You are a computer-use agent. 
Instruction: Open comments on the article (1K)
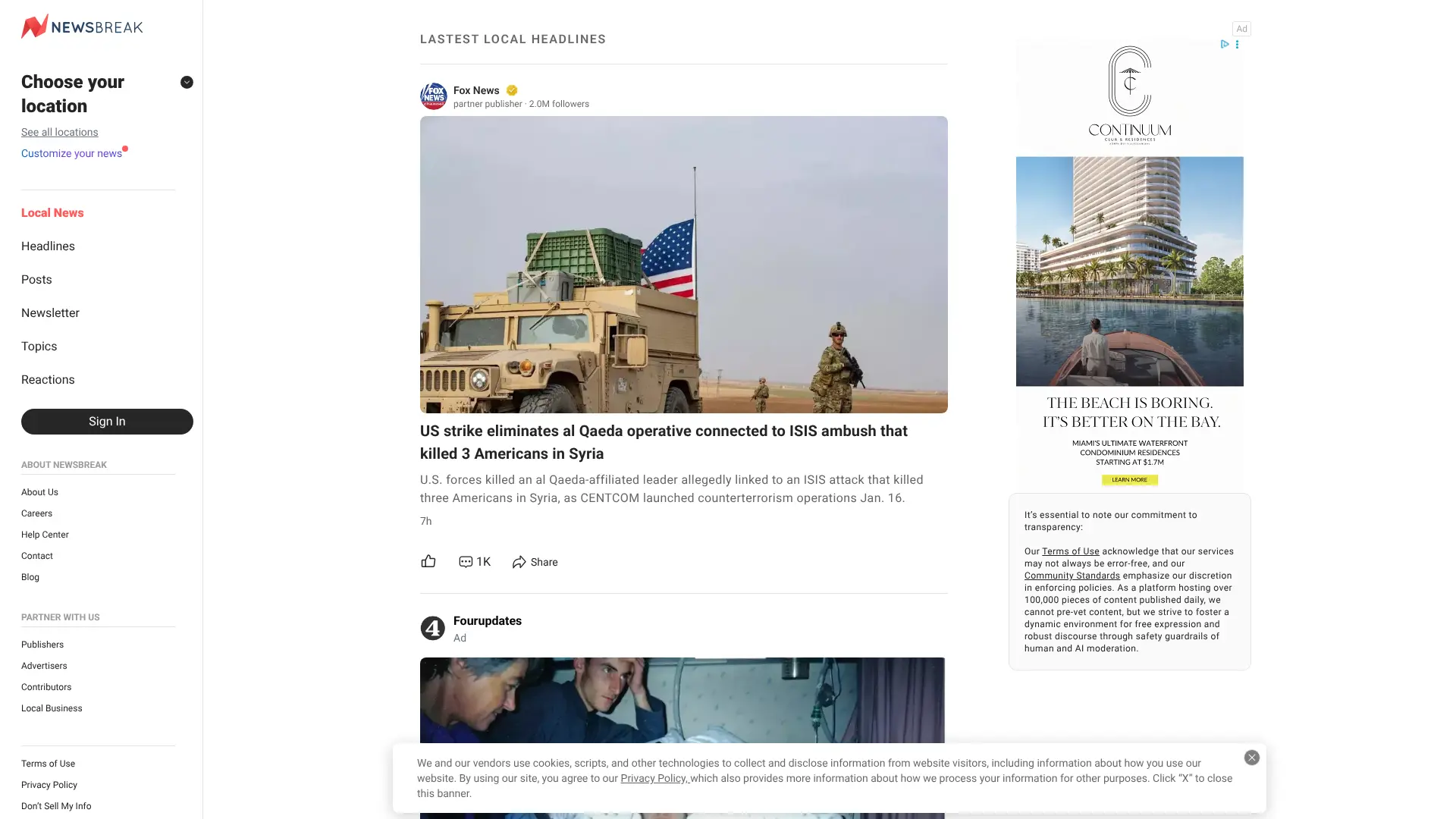click(475, 562)
